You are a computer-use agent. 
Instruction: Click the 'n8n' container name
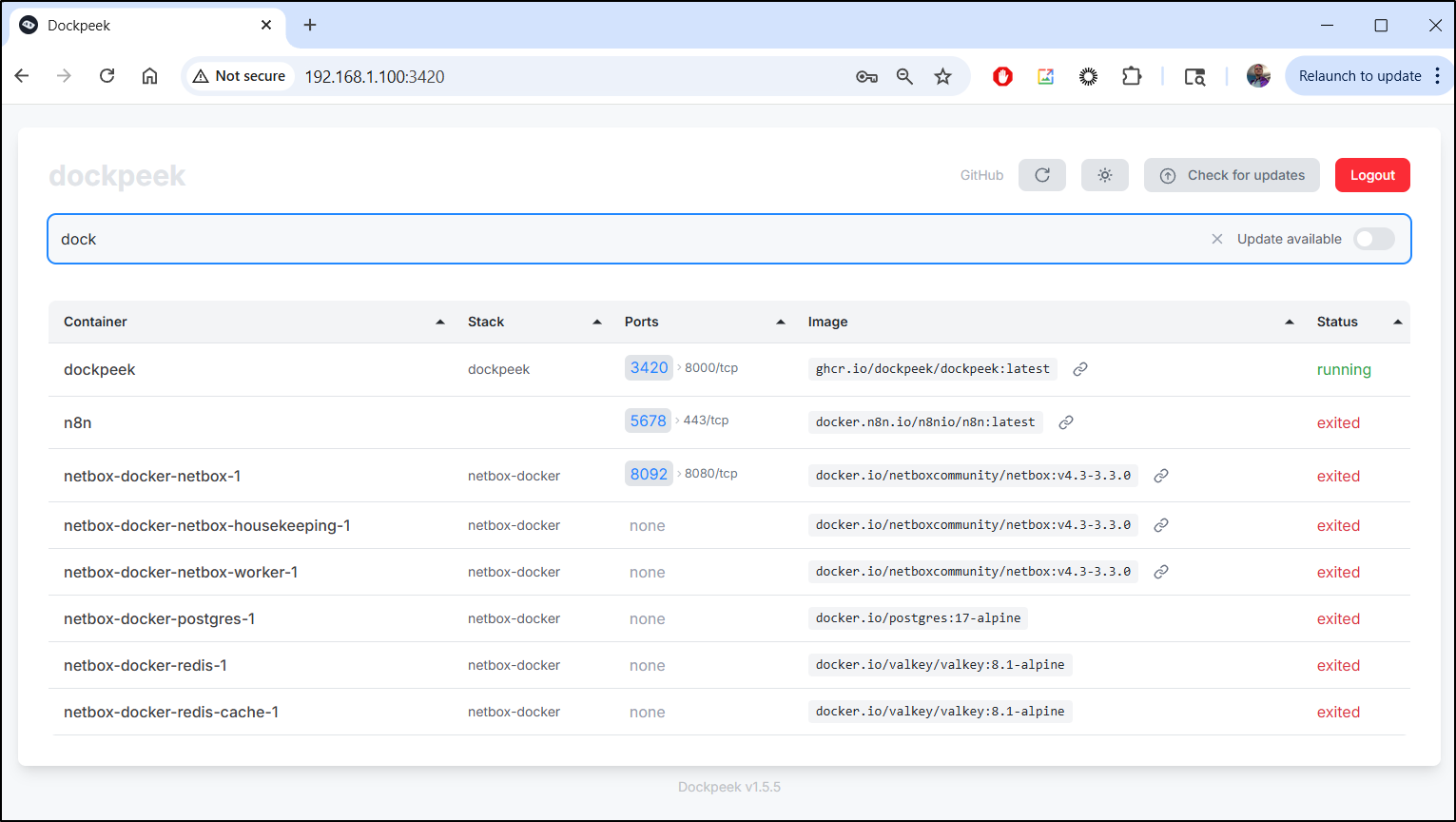(x=78, y=422)
